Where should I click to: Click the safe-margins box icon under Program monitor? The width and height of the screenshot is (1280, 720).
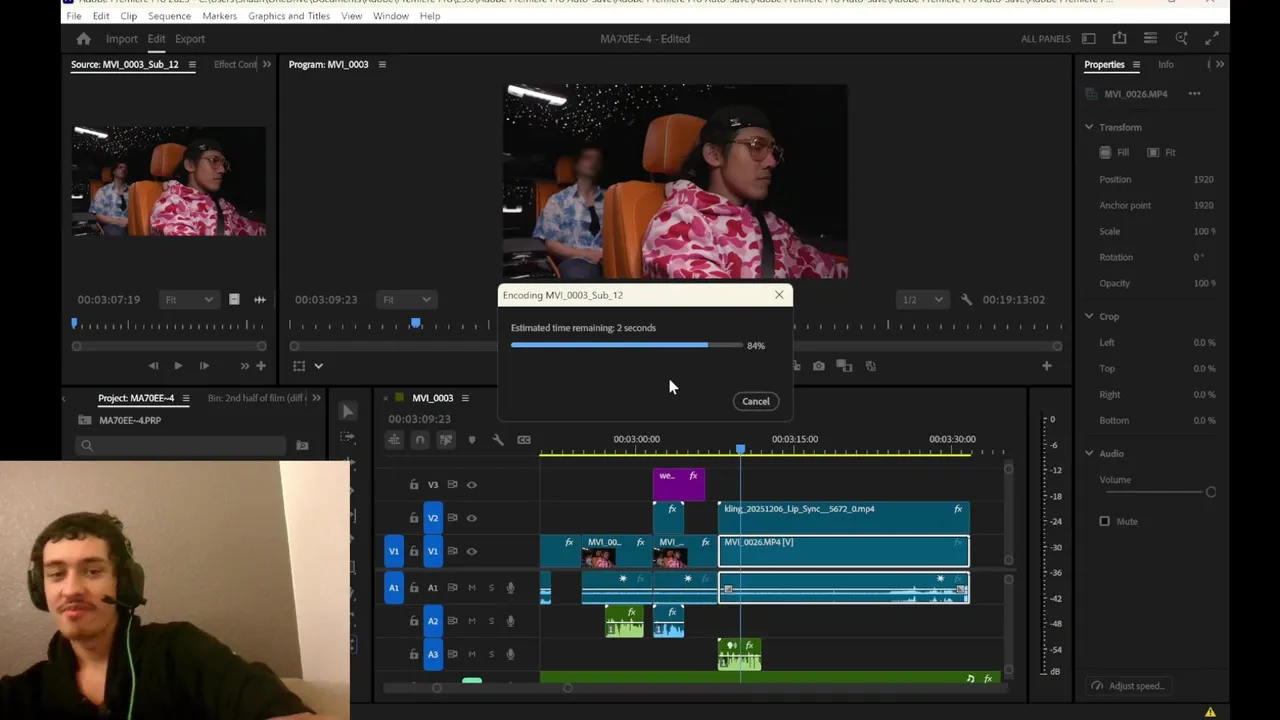pyautogui.click(x=299, y=366)
